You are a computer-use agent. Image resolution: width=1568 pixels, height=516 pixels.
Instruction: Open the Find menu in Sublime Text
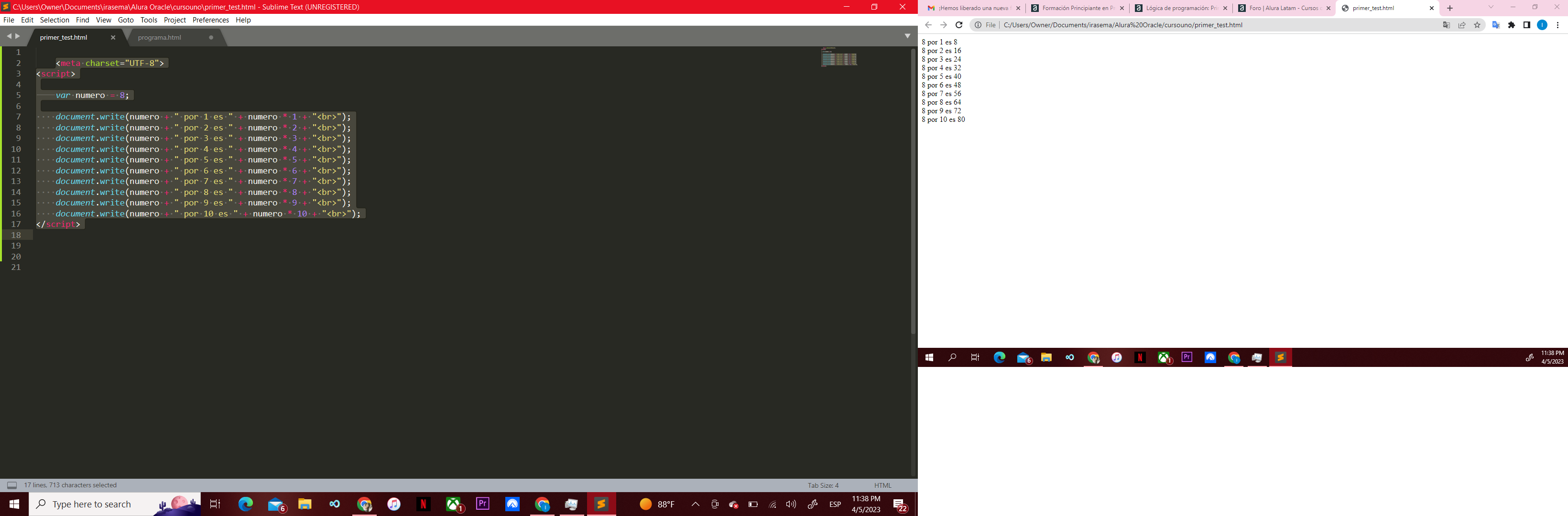click(83, 20)
